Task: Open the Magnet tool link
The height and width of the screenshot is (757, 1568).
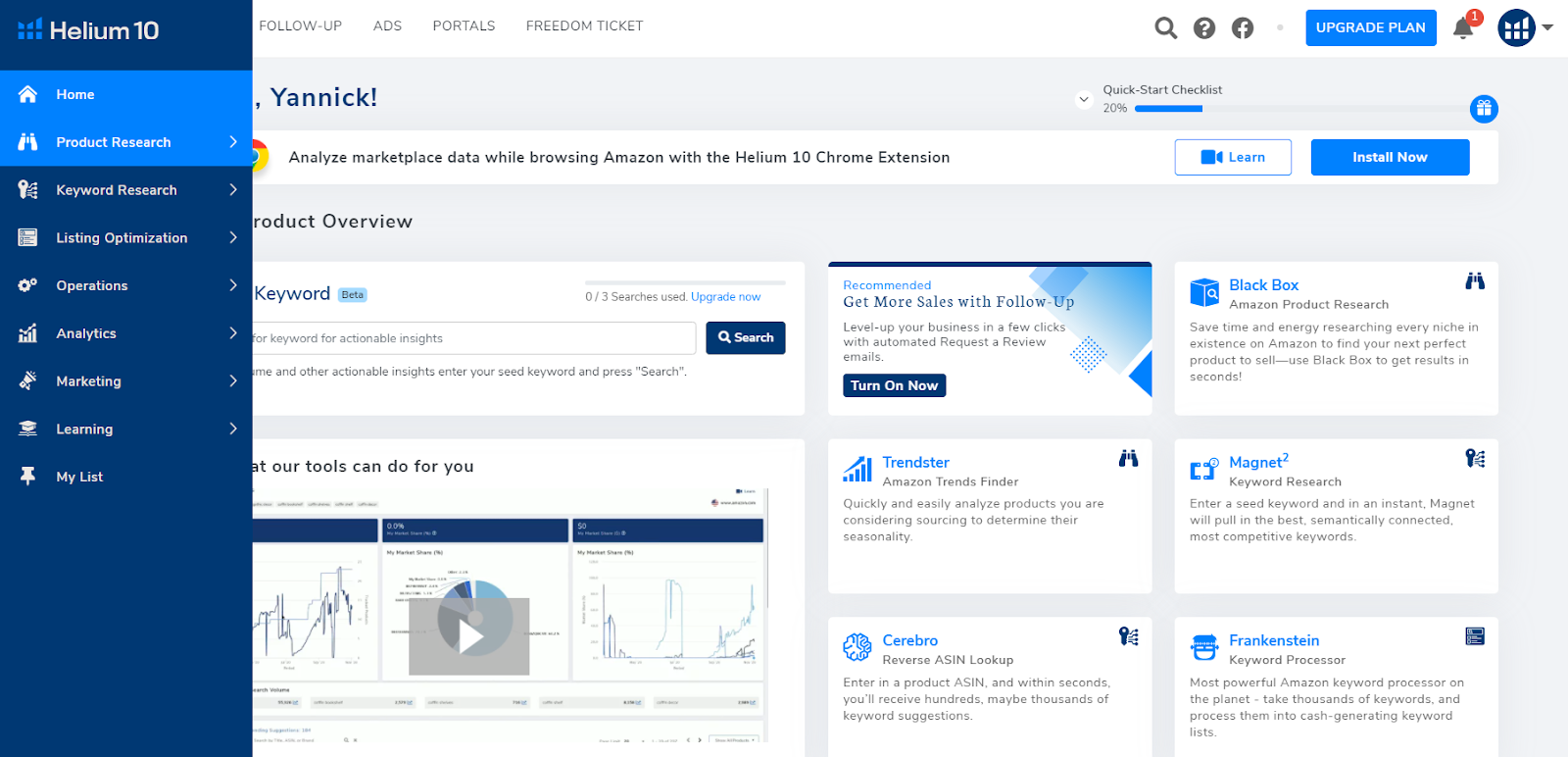Action: [x=1258, y=462]
